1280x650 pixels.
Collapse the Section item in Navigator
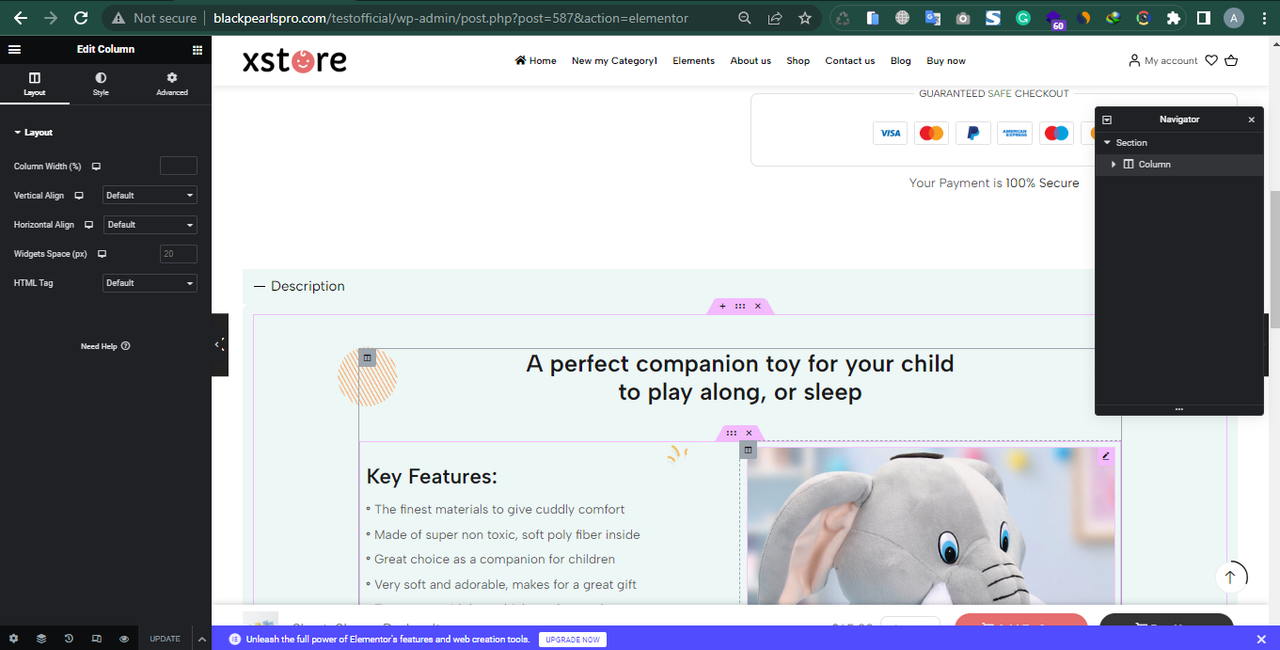click(1108, 143)
